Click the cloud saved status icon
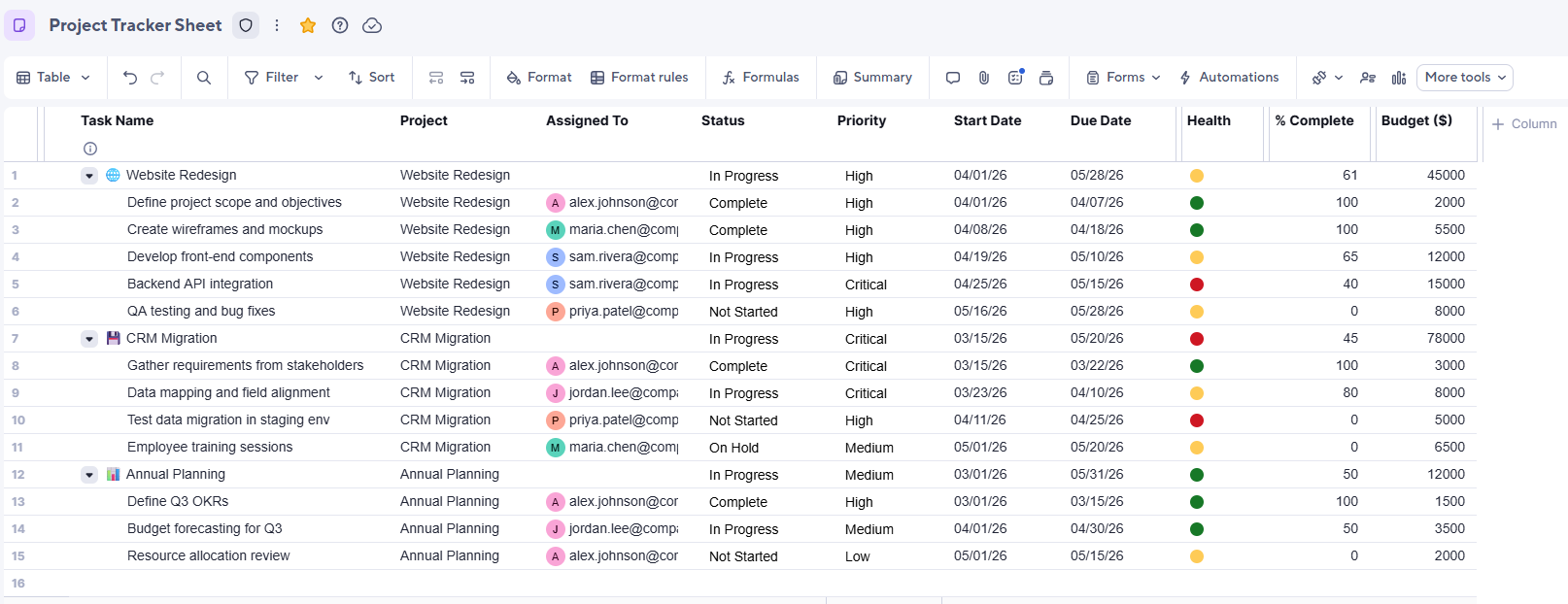 pos(372,25)
